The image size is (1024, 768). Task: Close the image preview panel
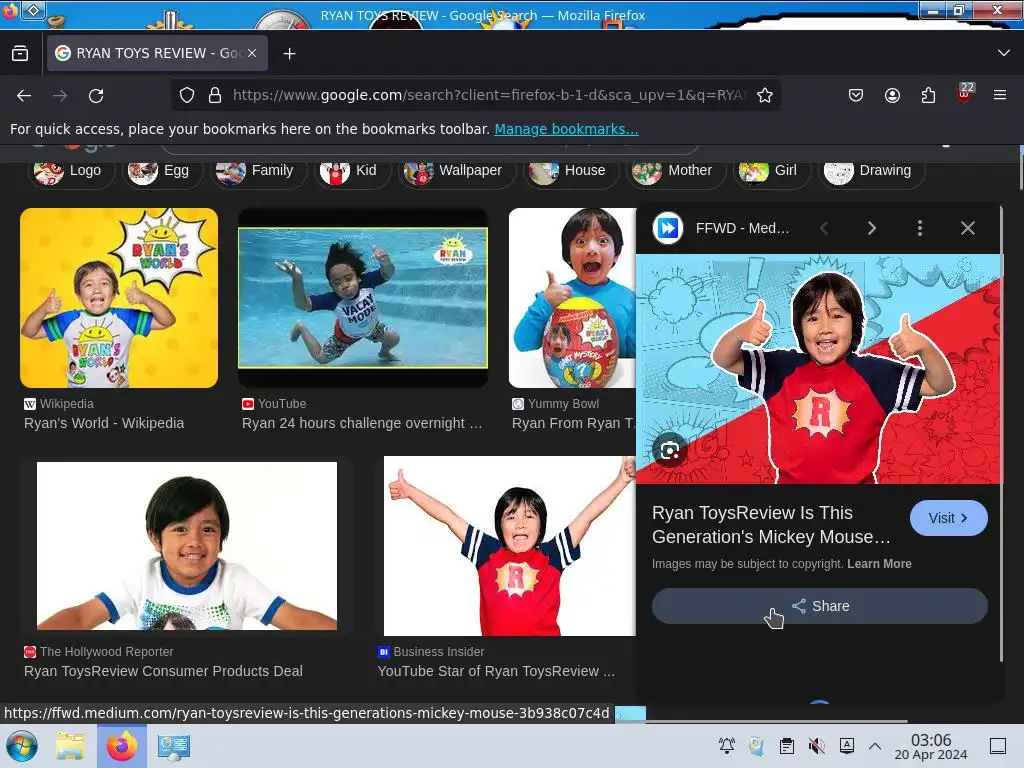pos(968,228)
